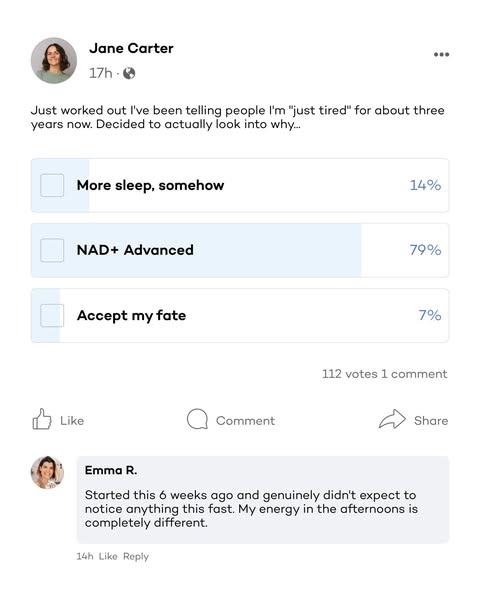This screenshot has width=480, height=600.
Task: Click the thumbs-up Like icon
Action: (42, 419)
